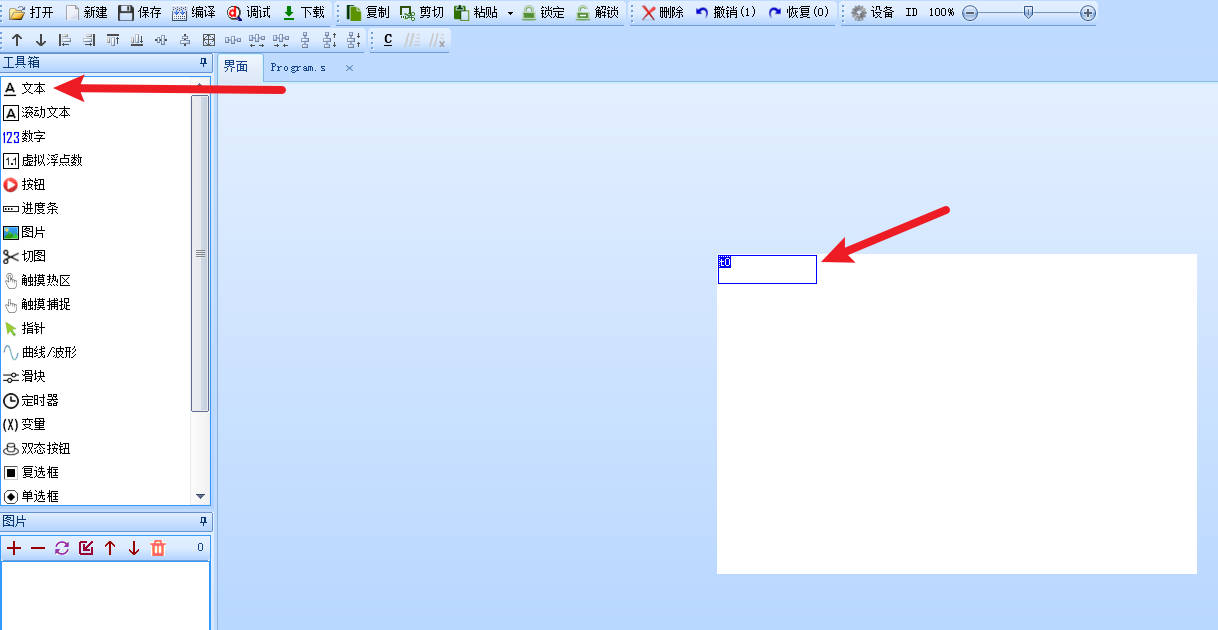Viewport: 1218px width, 630px height.
Task: Select the t0 text box on canvas
Action: 767,270
